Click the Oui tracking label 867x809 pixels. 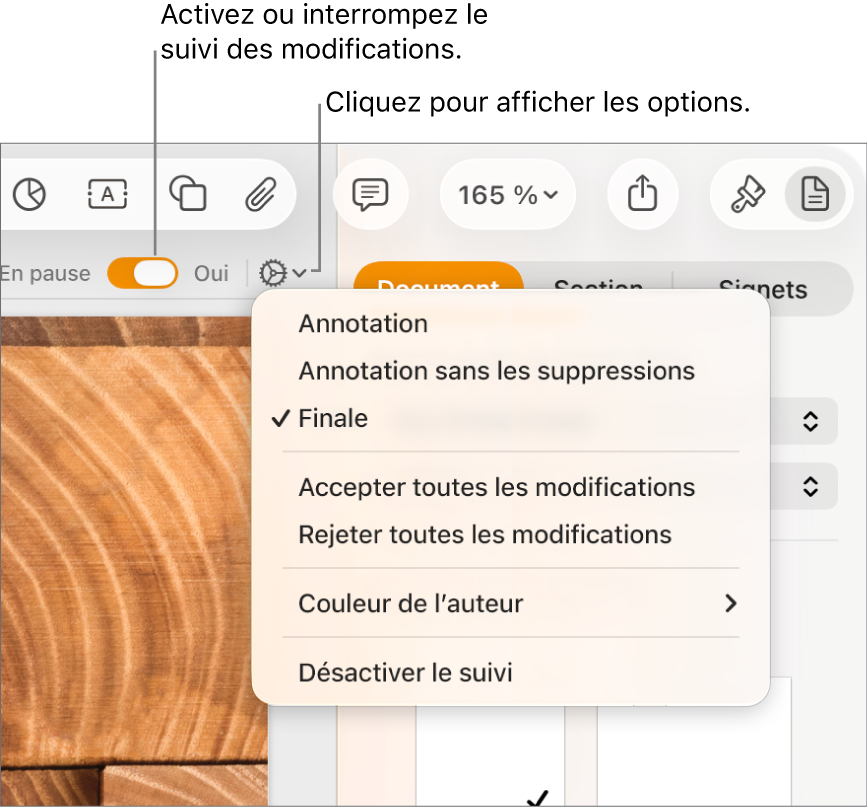[211, 274]
